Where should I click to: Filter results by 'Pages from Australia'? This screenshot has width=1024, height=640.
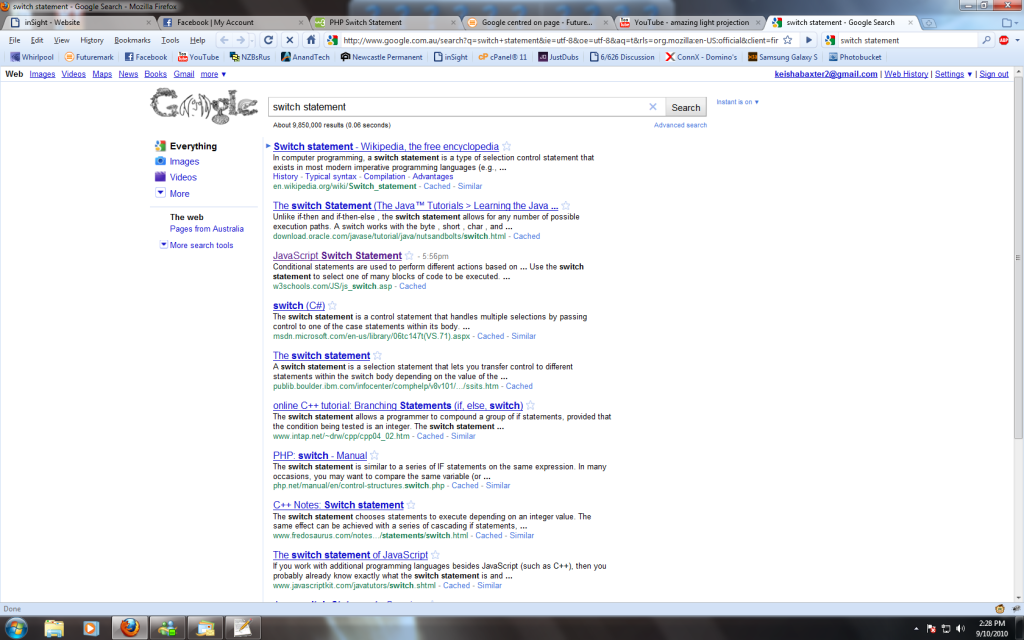(x=206, y=229)
